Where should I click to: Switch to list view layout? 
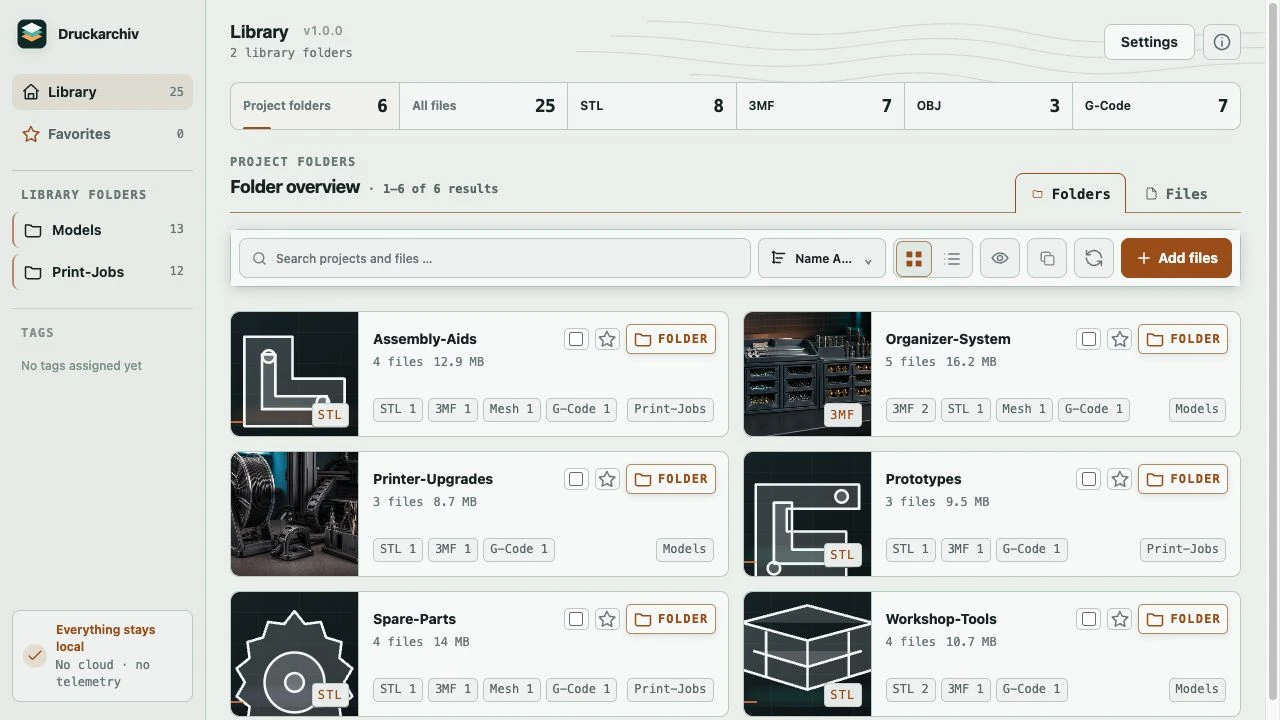pyautogui.click(x=952, y=258)
